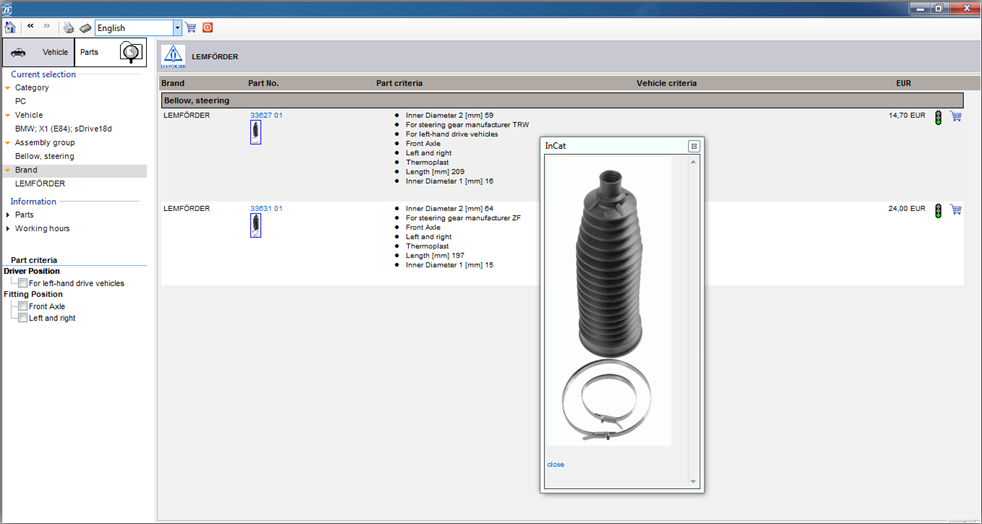
Task: Open the language dropdown arrow next to English
Action: click(178, 28)
